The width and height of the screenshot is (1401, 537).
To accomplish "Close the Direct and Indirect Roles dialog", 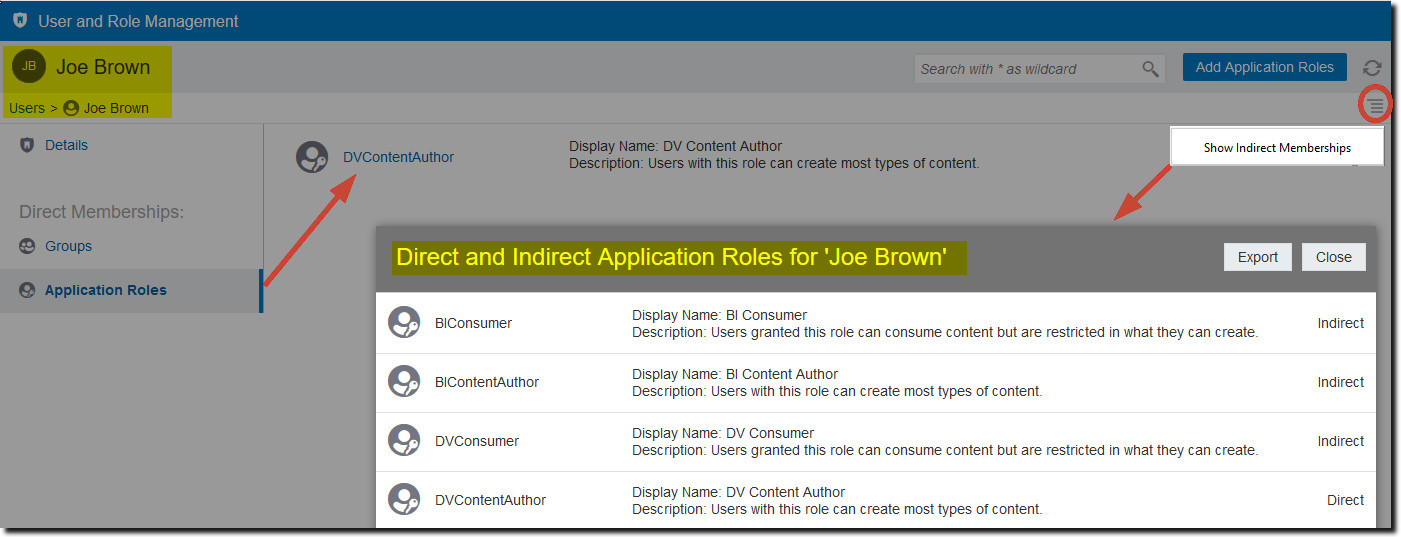I will pos(1333,257).
